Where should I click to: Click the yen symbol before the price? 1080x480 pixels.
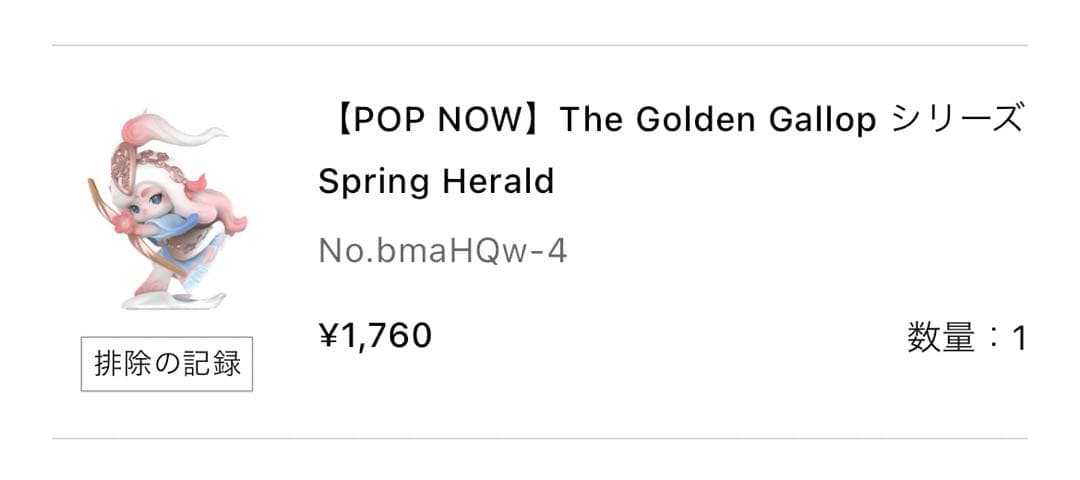click(329, 336)
